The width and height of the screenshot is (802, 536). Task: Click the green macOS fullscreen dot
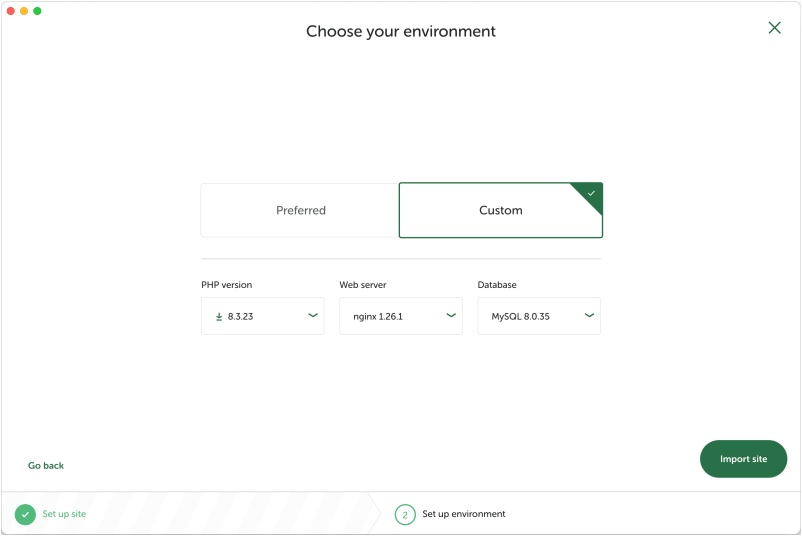coord(37,11)
